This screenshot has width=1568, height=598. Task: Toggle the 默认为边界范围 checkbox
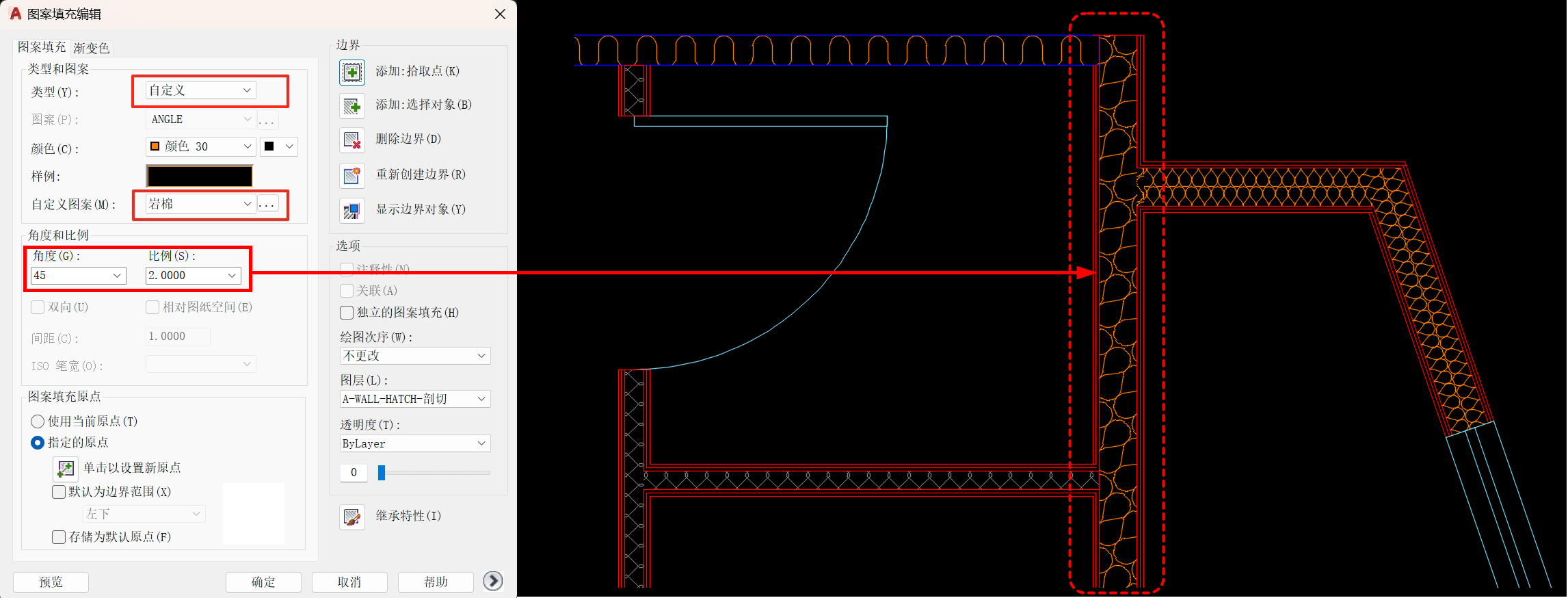(59, 492)
